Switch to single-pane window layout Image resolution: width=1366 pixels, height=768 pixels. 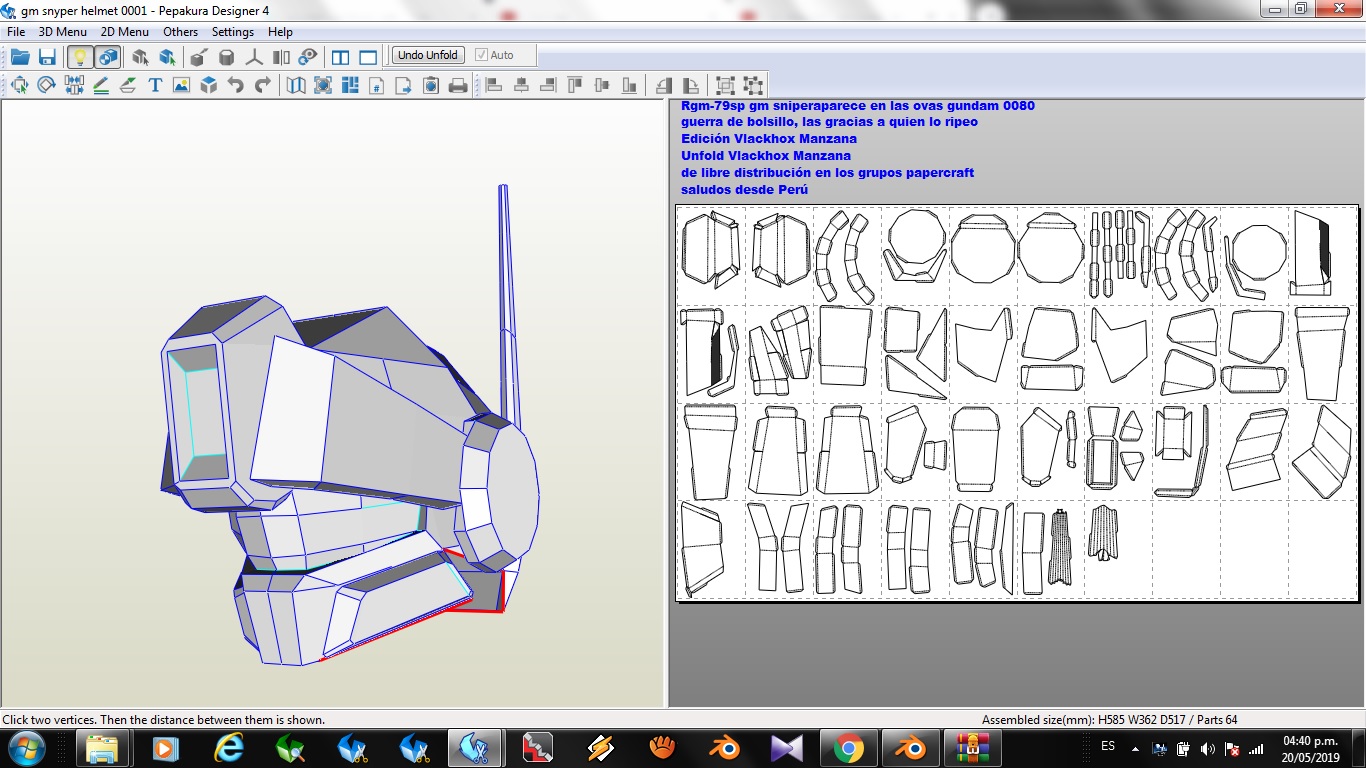(368, 57)
